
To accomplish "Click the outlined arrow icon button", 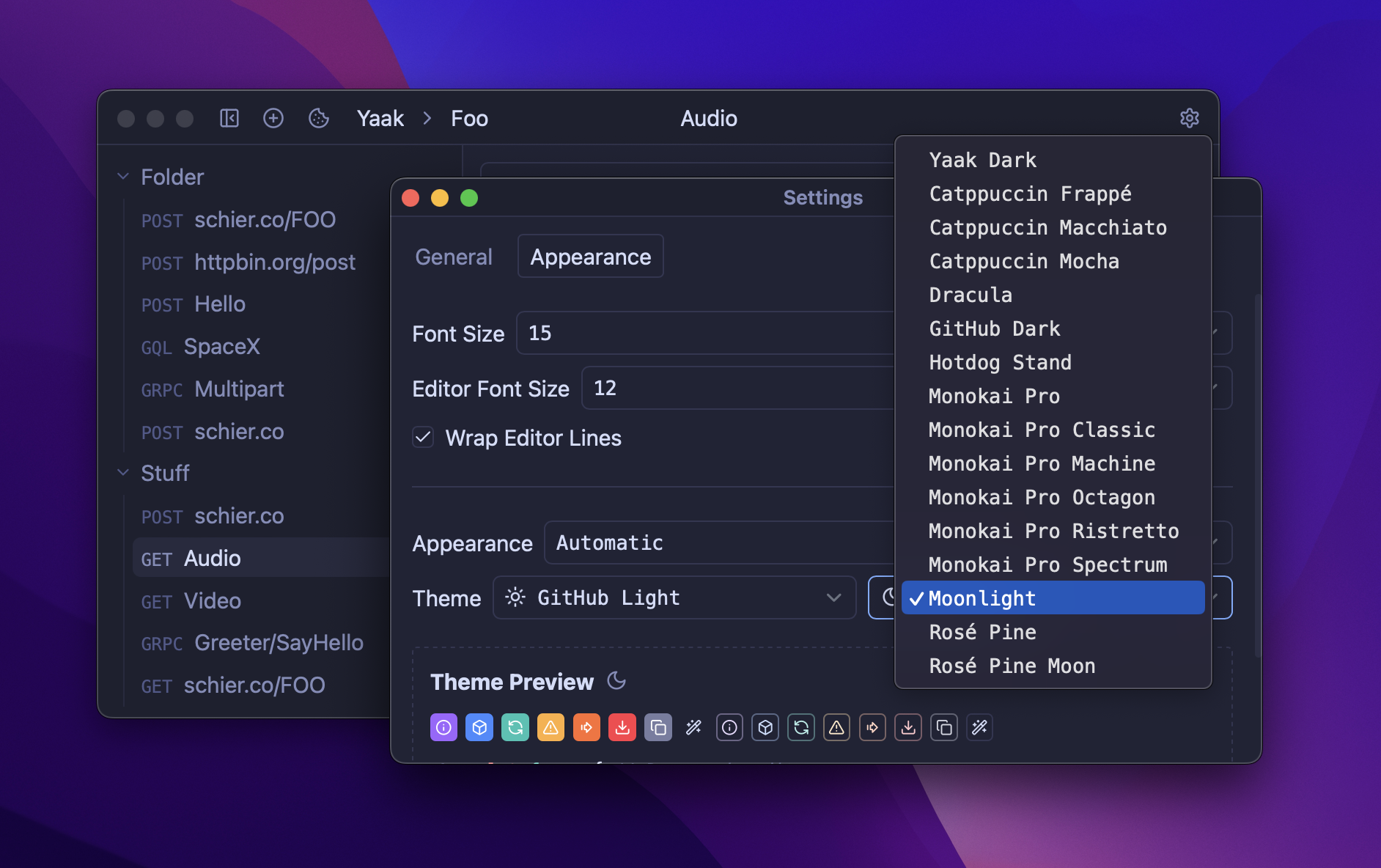I will tap(872, 727).
